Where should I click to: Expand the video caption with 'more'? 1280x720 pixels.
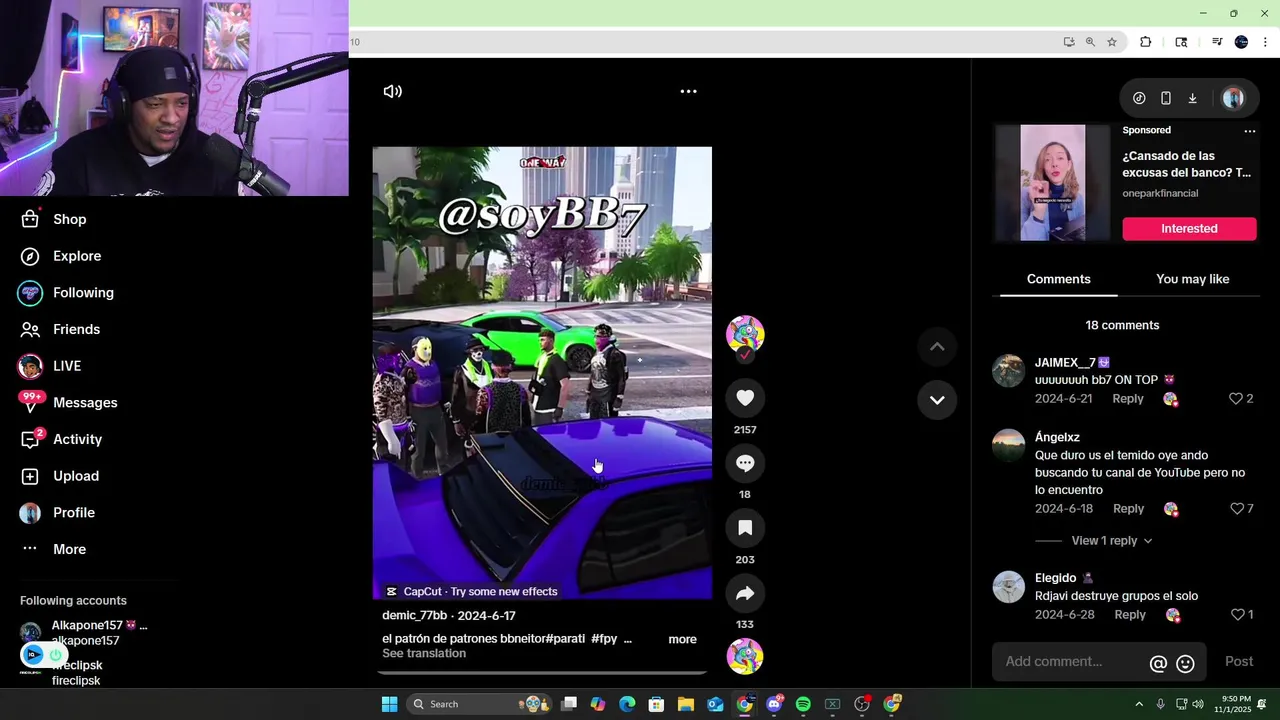pyautogui.click(x=682, y=639)
